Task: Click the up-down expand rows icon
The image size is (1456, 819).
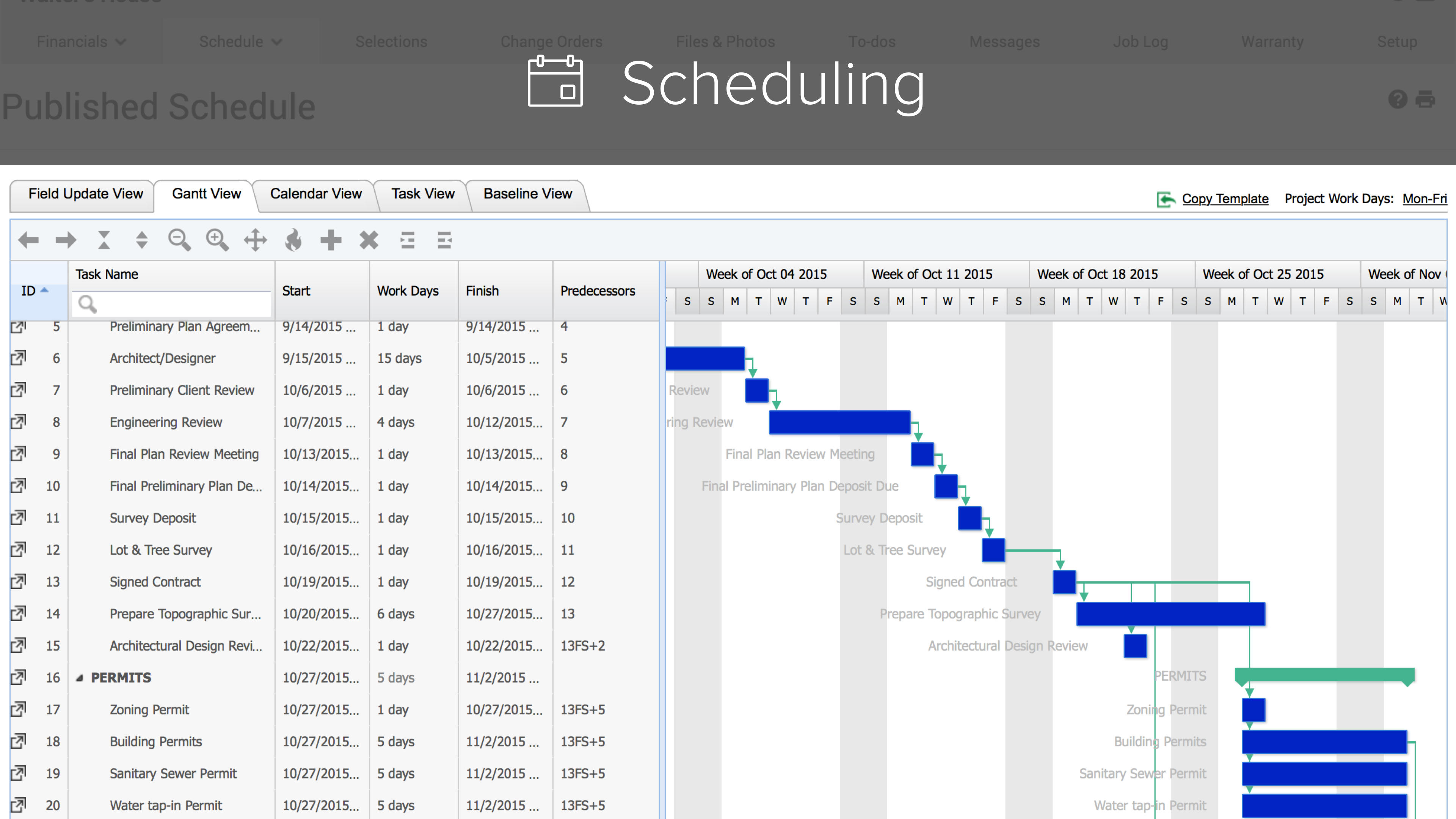Action: (x=142, y=240)
